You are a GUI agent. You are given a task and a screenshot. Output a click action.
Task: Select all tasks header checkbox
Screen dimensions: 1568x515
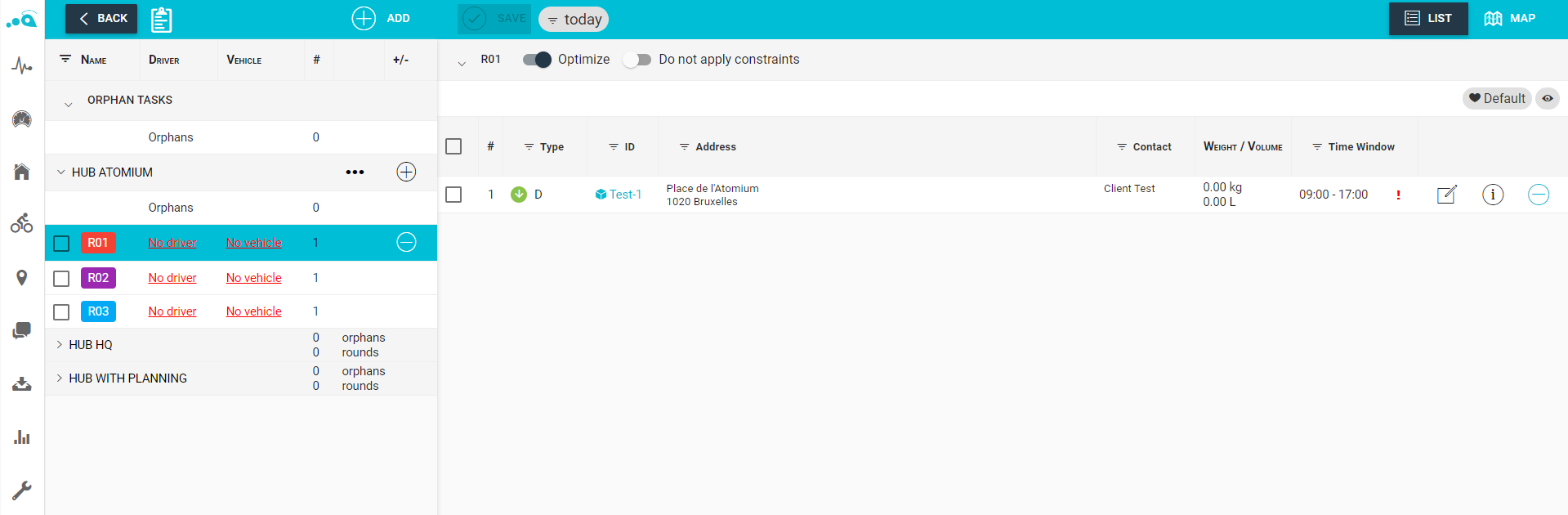(453, 146)
